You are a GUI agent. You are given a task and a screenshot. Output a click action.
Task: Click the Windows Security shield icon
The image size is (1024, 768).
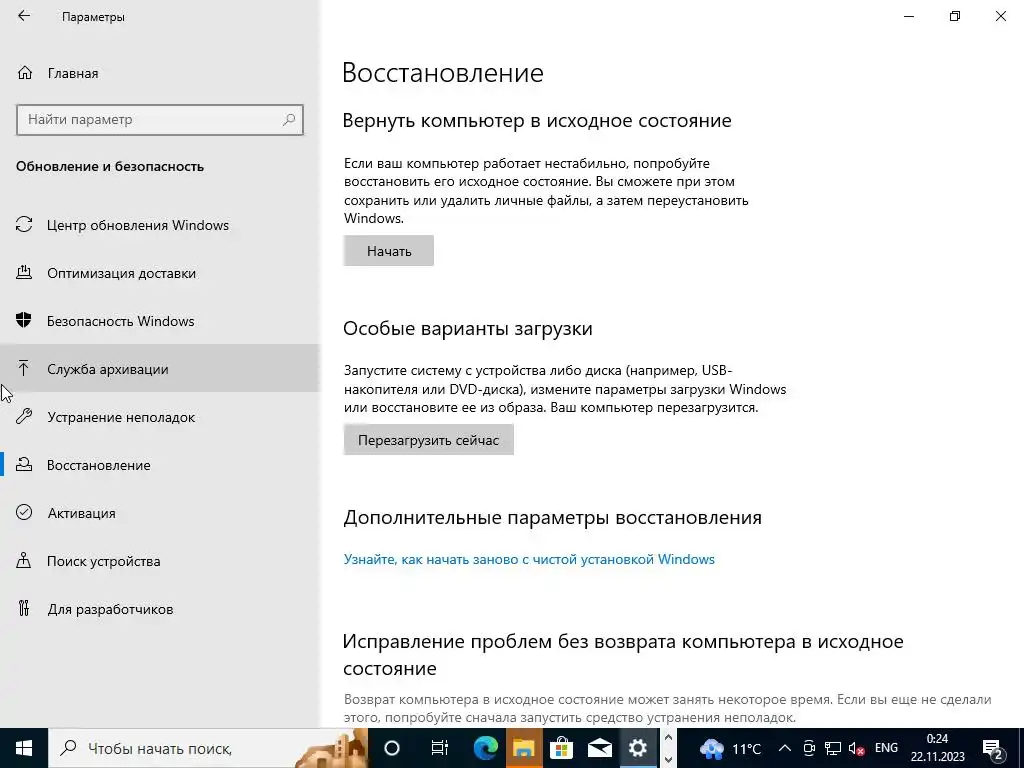(x=24, y=320)
